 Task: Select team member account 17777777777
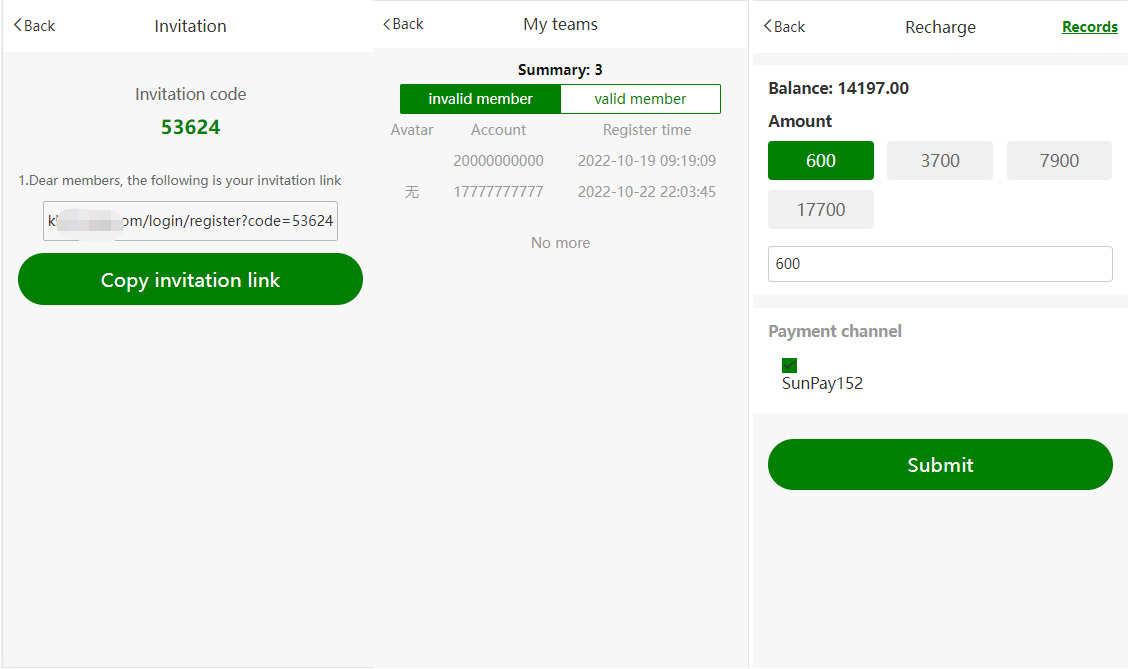pos(498,192)
